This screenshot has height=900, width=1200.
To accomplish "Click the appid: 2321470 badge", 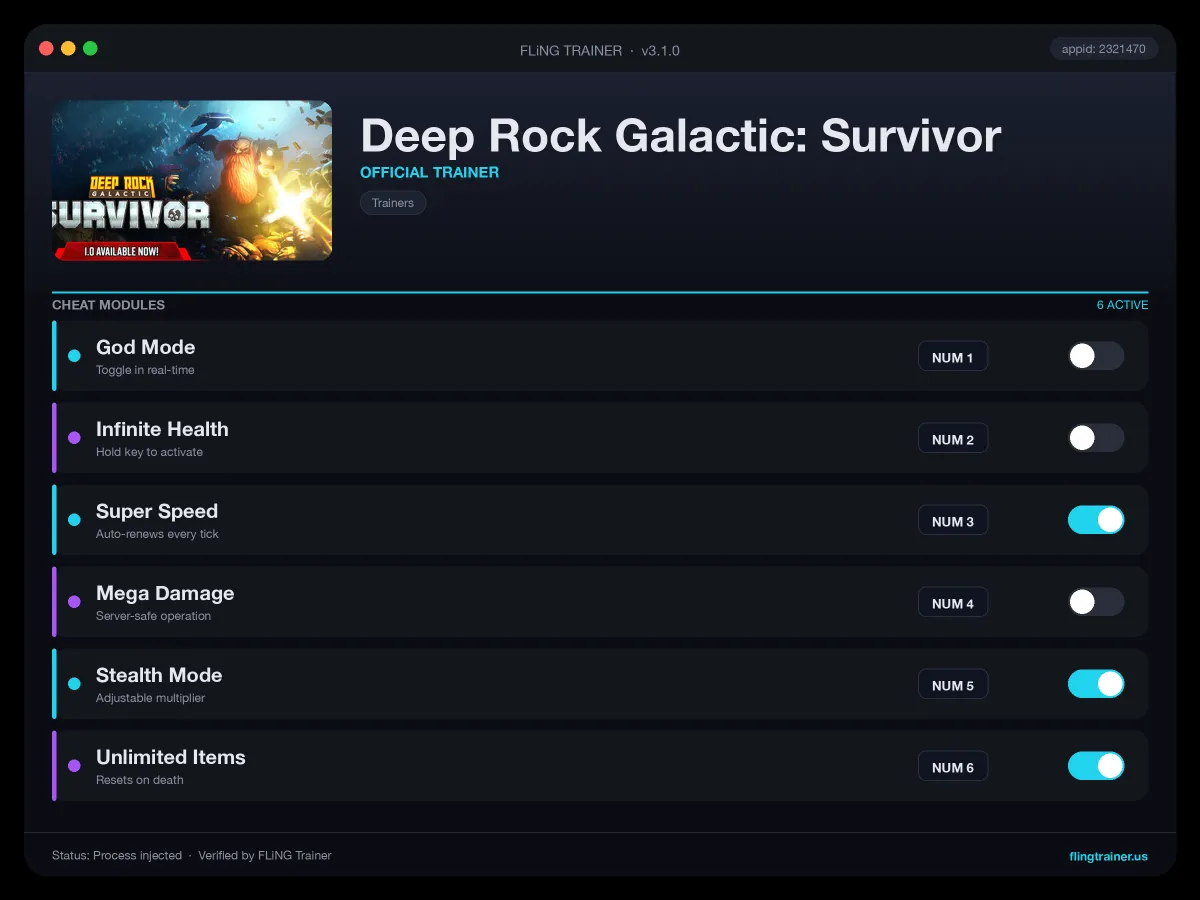I will pos(1104,49).
